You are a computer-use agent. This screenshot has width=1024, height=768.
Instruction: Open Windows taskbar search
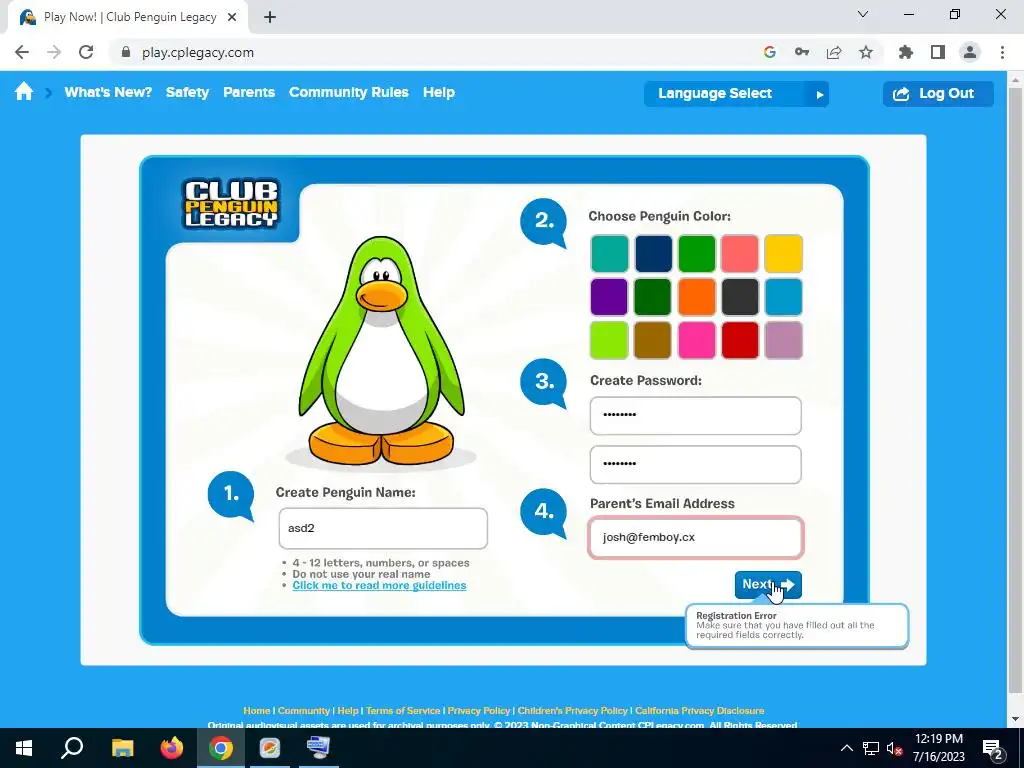(72, 748)
